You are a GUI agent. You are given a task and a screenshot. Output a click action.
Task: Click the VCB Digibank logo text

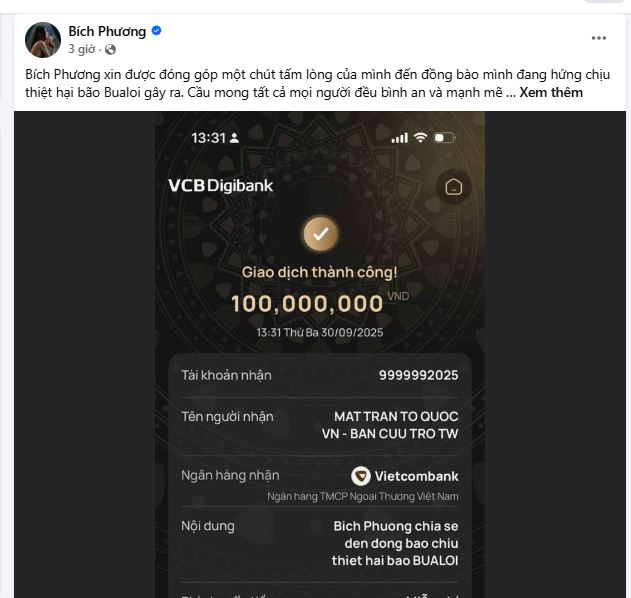click(x=221, y=186)
